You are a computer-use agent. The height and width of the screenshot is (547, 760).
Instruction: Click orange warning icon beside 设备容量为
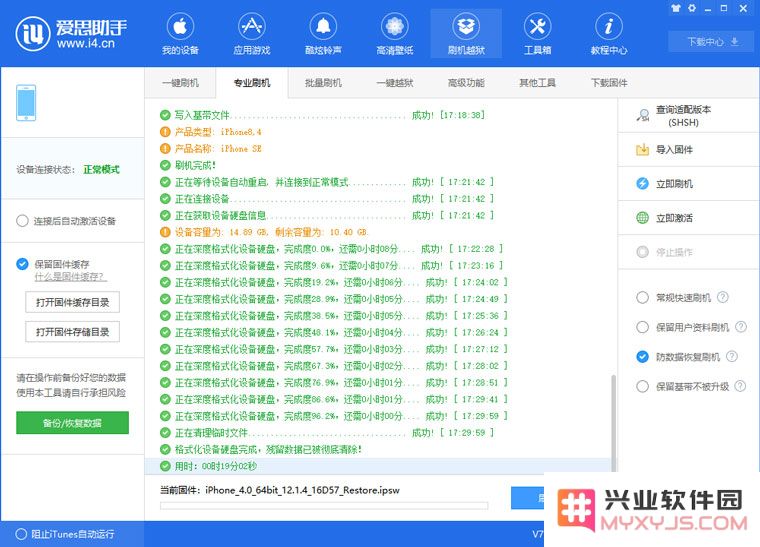(x=165, y=232)
